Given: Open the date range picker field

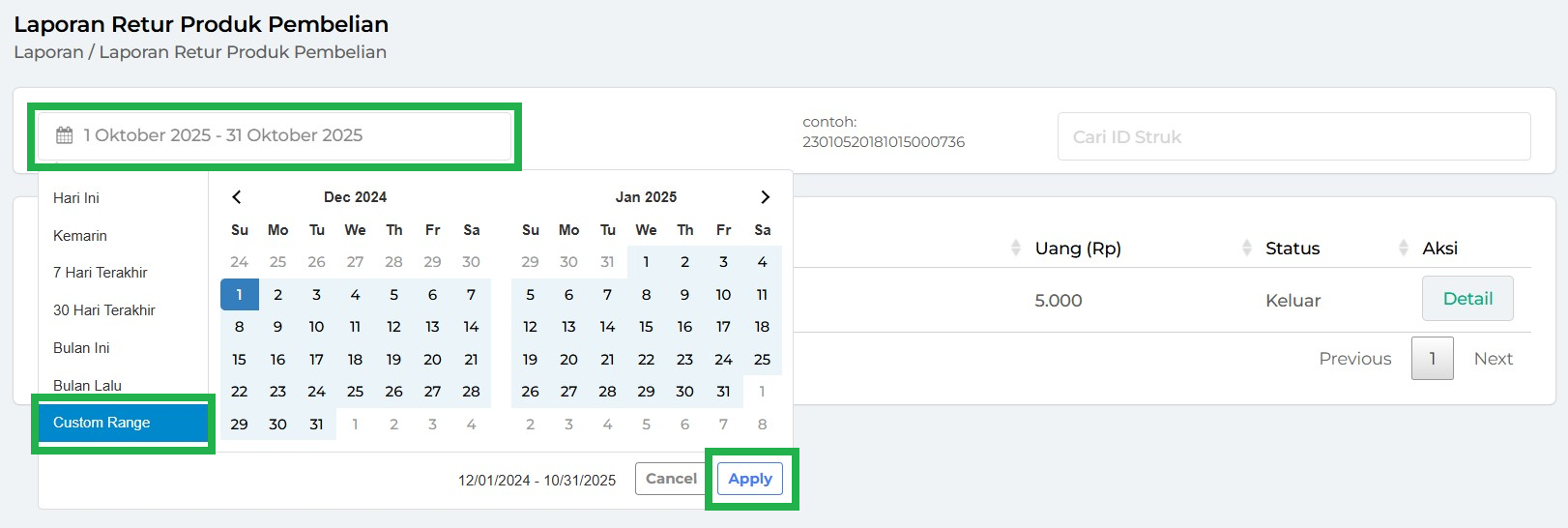Looking at the screenshot, I should 275,136.
